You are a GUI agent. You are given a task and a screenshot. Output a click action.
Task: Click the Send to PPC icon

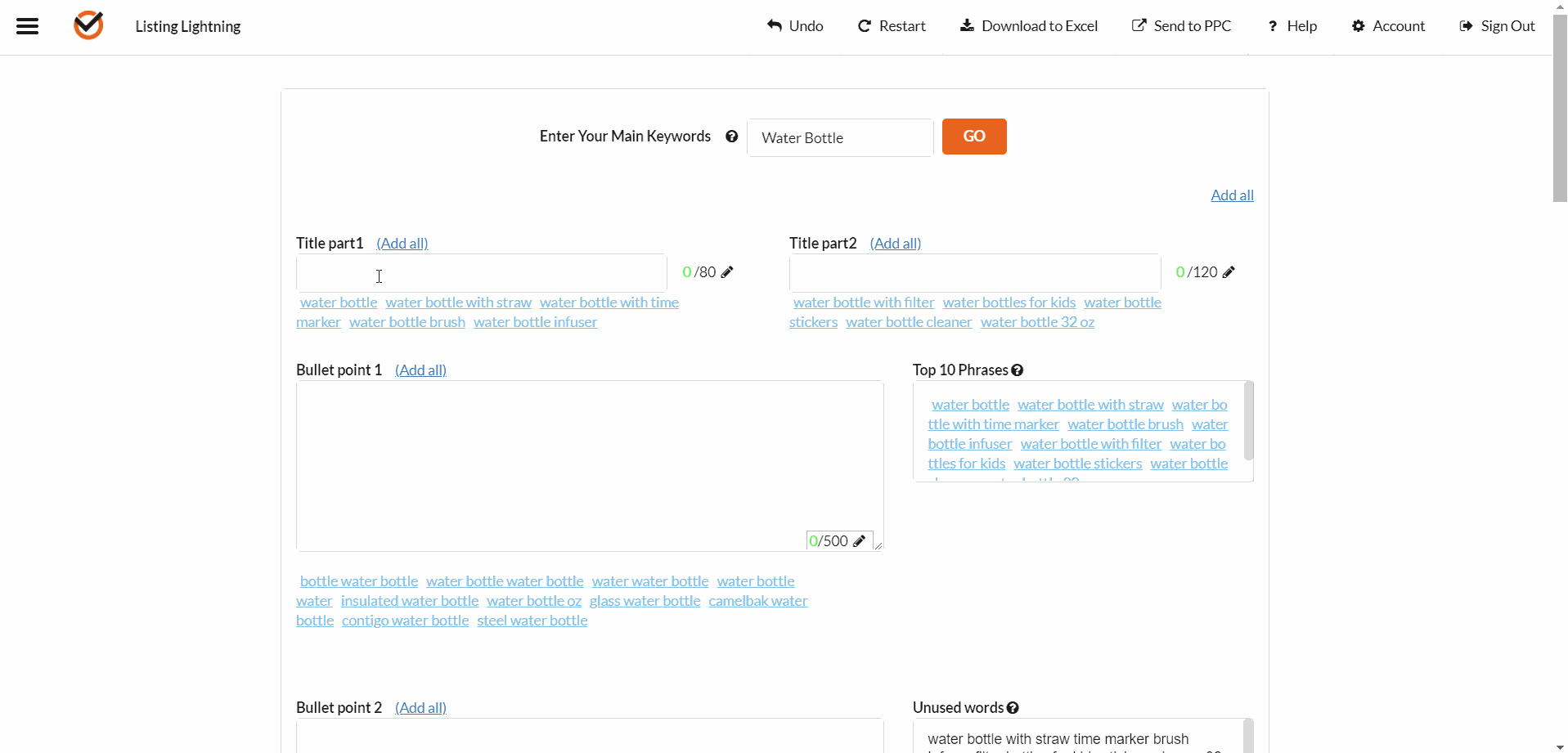(x=1139, y=25)
